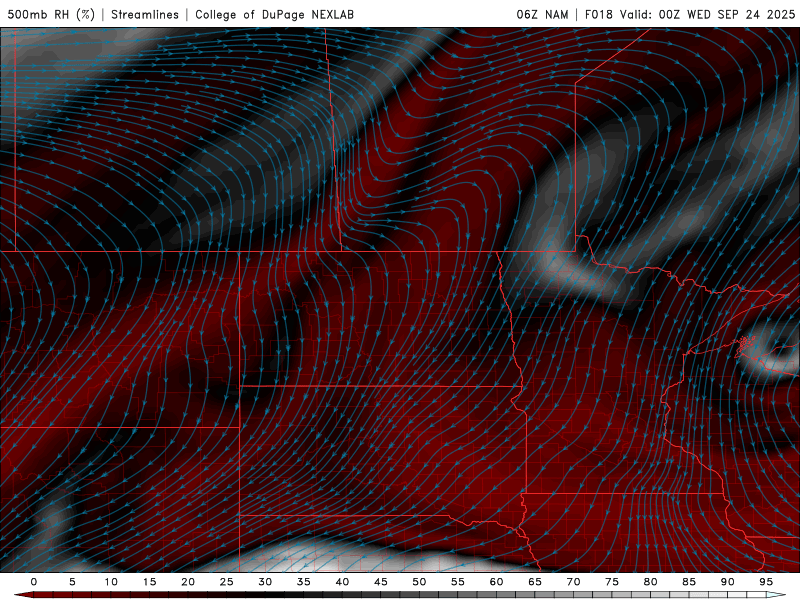Click the colorbar label "75"
Image resolution: width=800 pixels, height=600 pixels.
612,582
